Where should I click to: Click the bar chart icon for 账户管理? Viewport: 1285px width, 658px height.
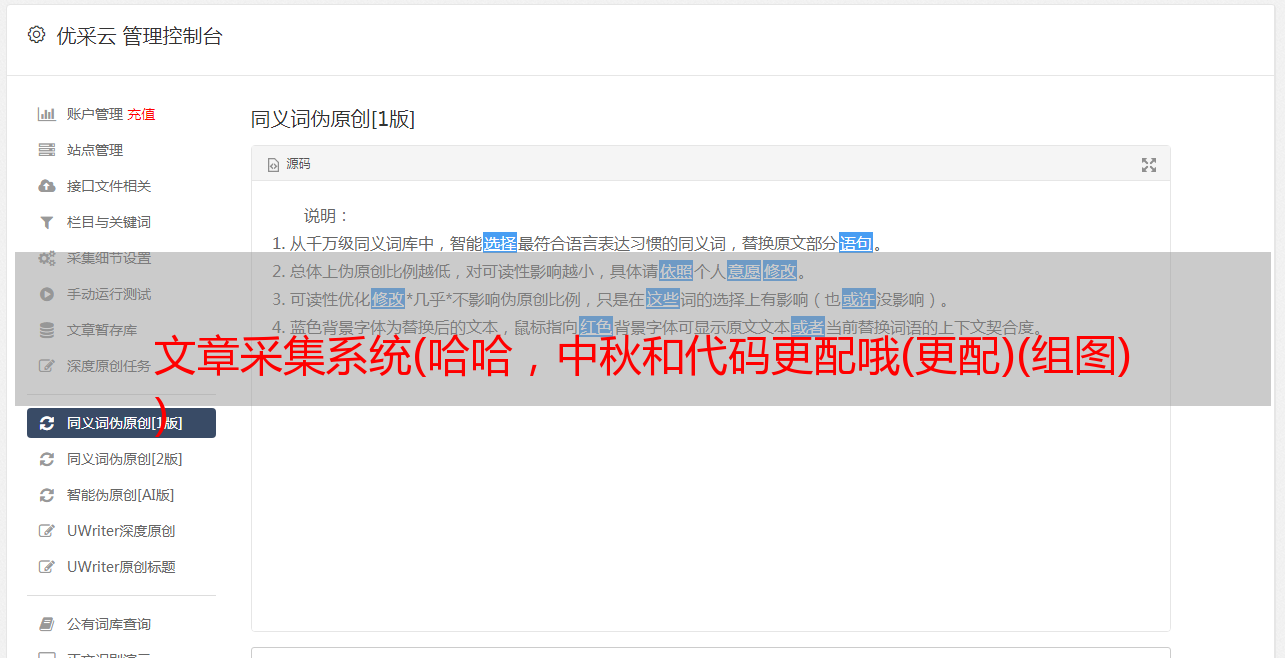[x=46, y=114]
